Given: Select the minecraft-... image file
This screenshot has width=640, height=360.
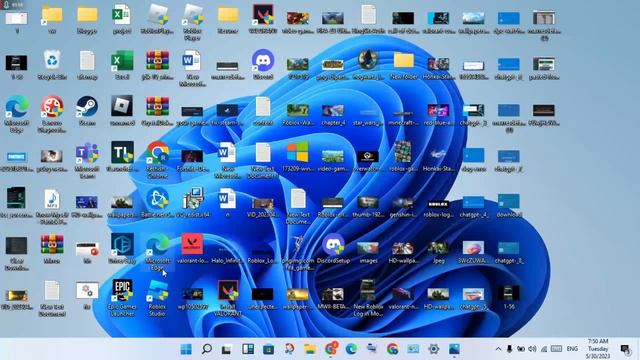Looking at the screenshot, I should pyautogui.click(x=404, y=117).
